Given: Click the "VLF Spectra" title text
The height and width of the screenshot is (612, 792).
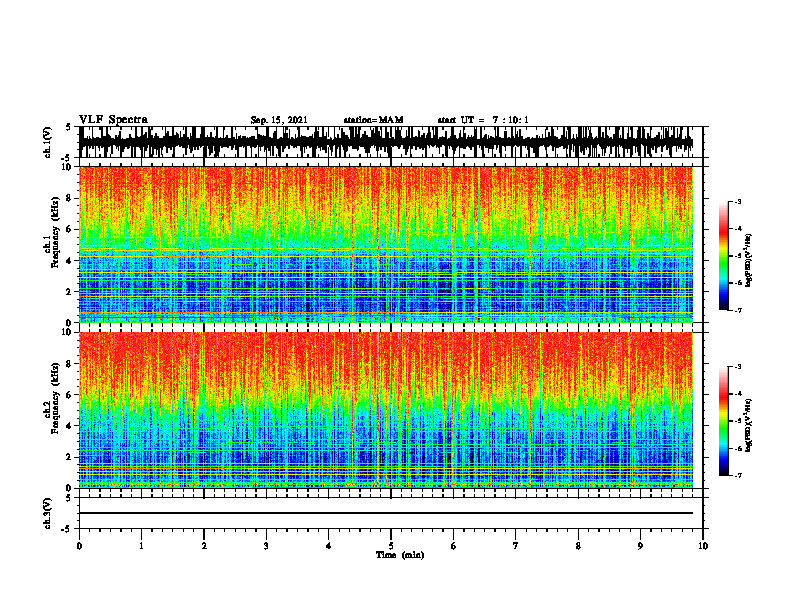Looking at the screenshot, I should coord(113,120).
